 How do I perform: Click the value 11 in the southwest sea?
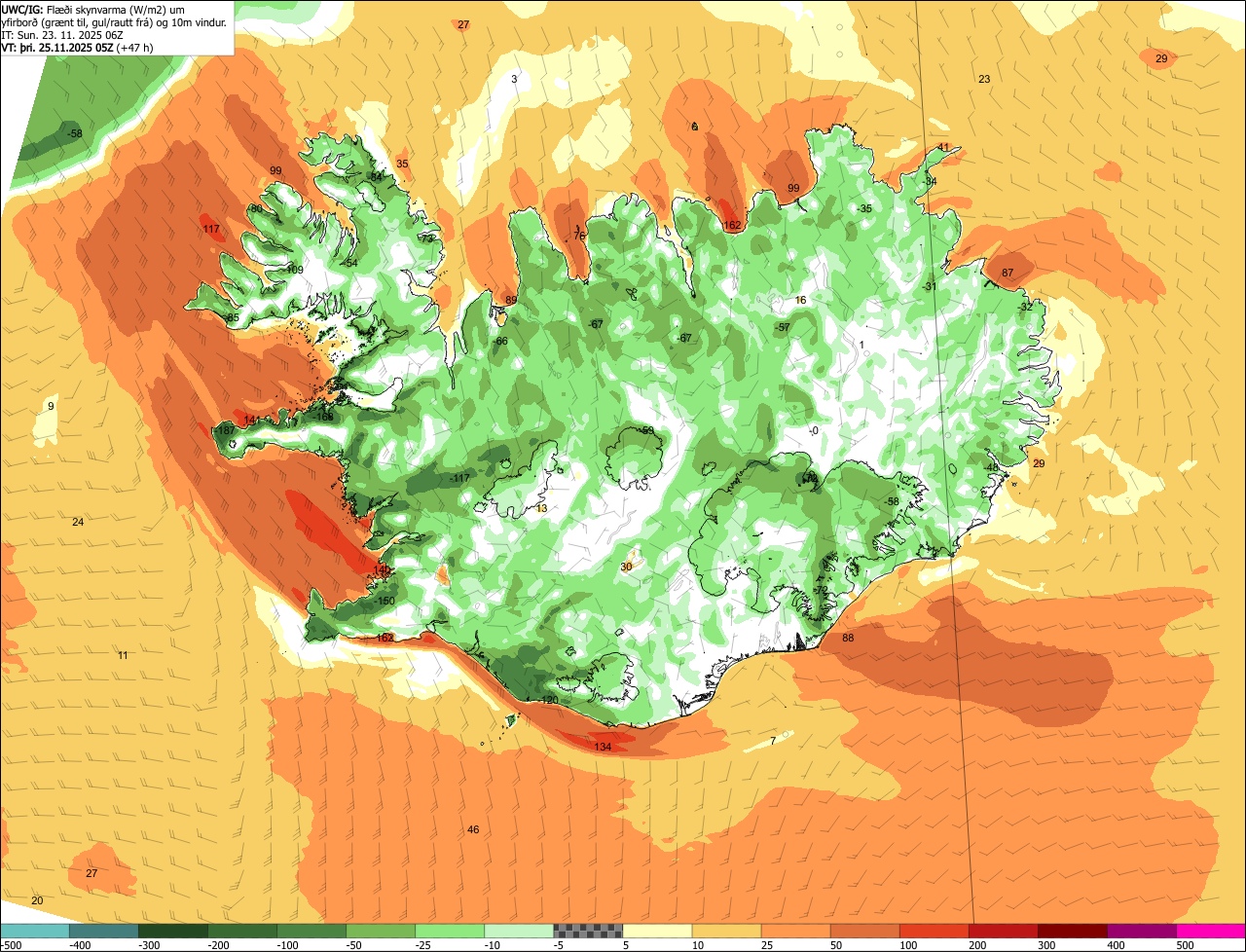pos(123,655)
